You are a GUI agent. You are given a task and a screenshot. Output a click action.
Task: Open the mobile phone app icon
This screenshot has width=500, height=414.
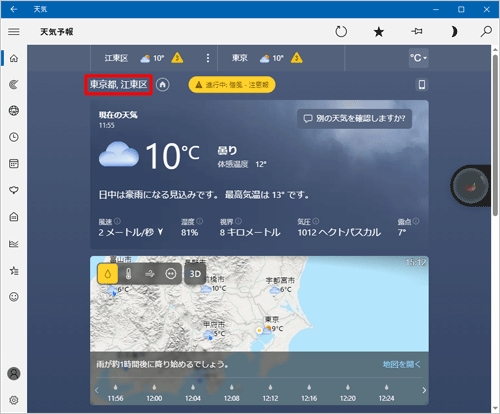click(422, 85)
